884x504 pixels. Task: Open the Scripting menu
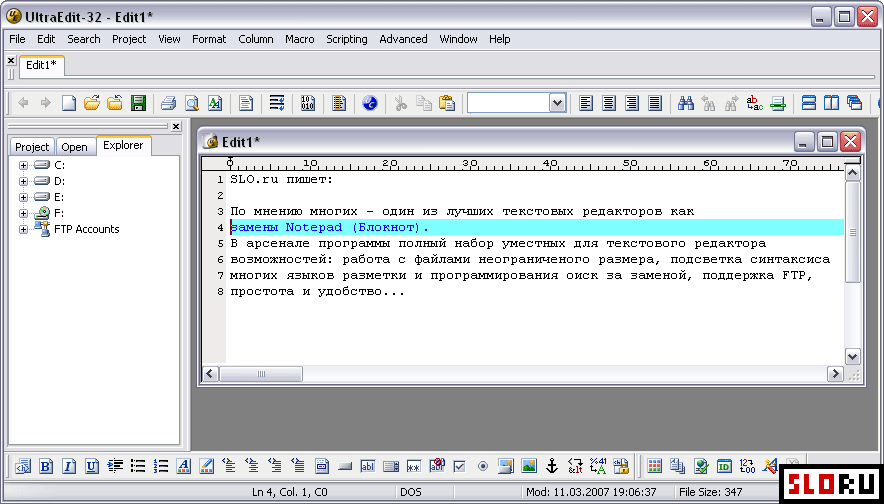(x=347, y=39)
